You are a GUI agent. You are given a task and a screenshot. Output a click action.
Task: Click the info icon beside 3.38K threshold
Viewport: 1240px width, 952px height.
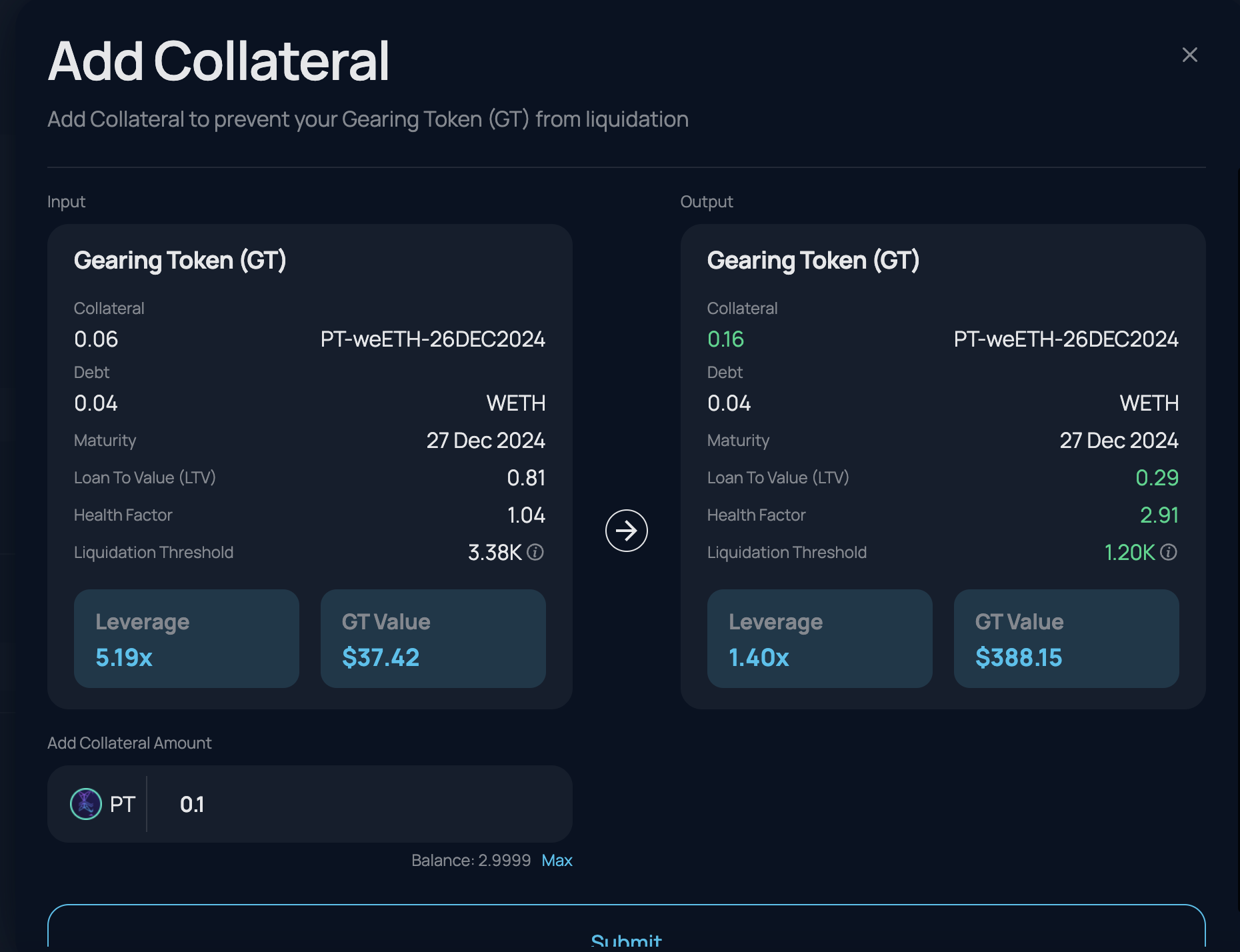(x=535, y=552)
